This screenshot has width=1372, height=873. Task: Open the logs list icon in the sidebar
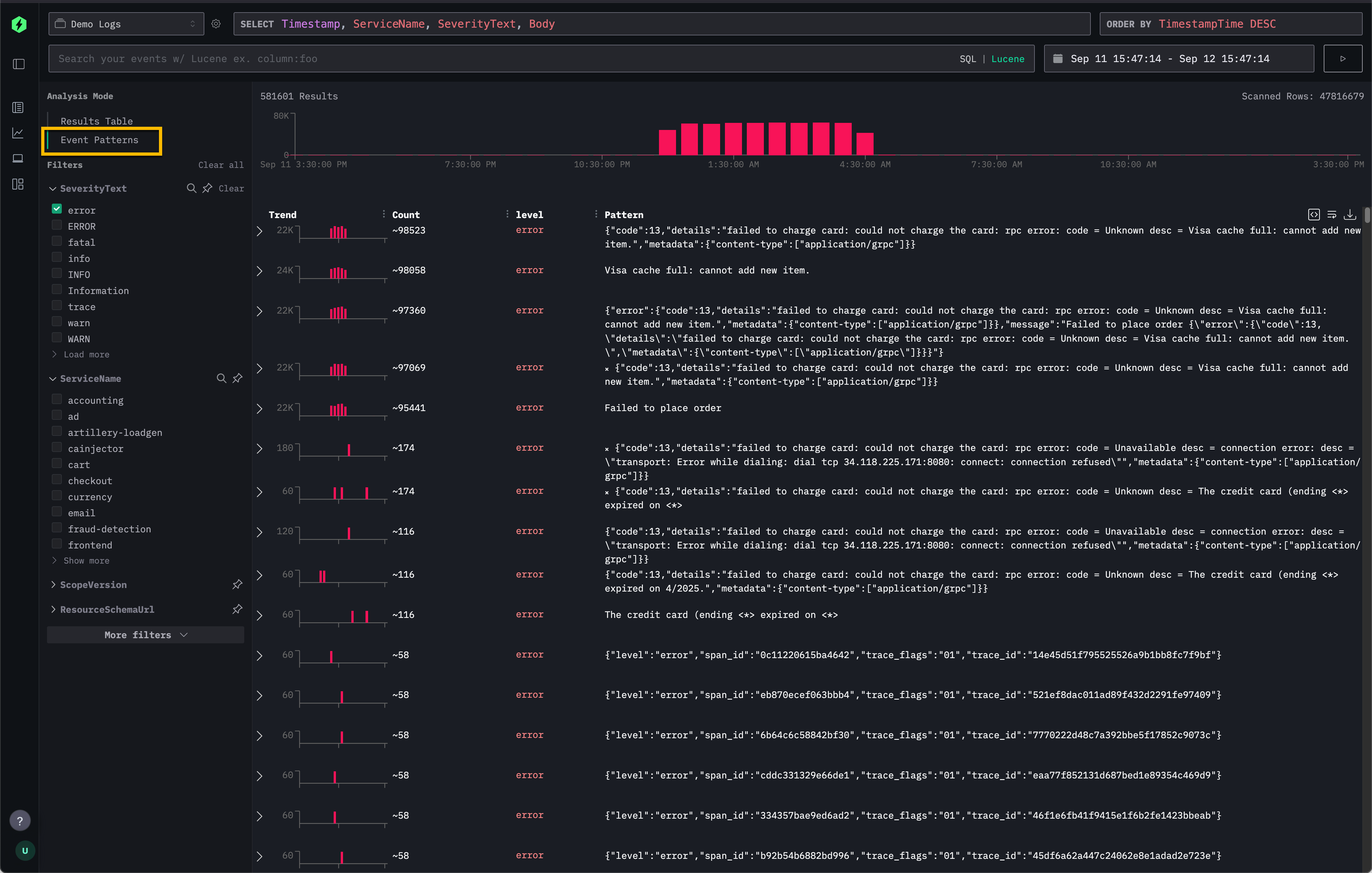pyautogui.click(x=18, y=107)
